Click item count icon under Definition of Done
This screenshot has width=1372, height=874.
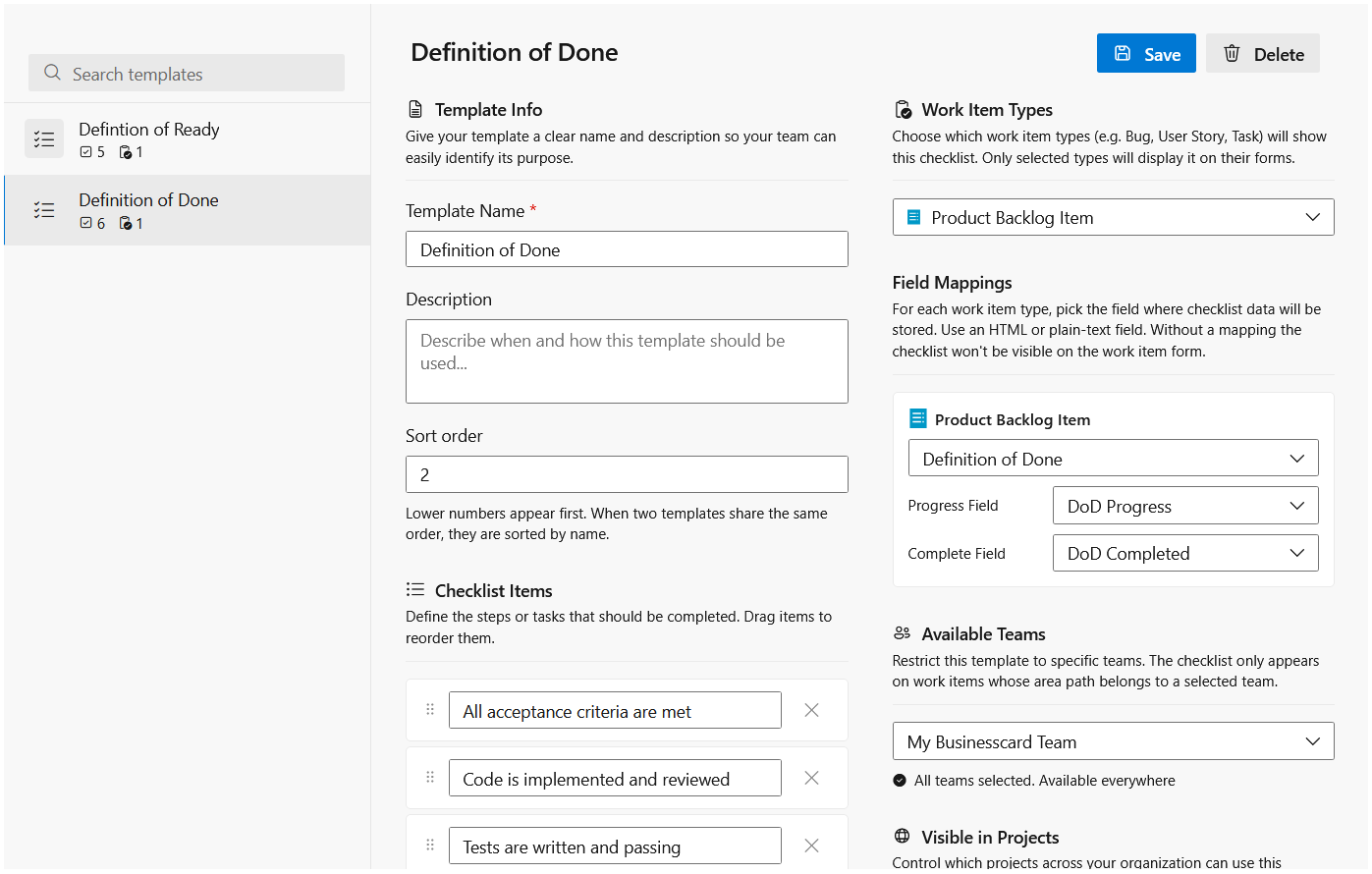click(x=86, y=223)
